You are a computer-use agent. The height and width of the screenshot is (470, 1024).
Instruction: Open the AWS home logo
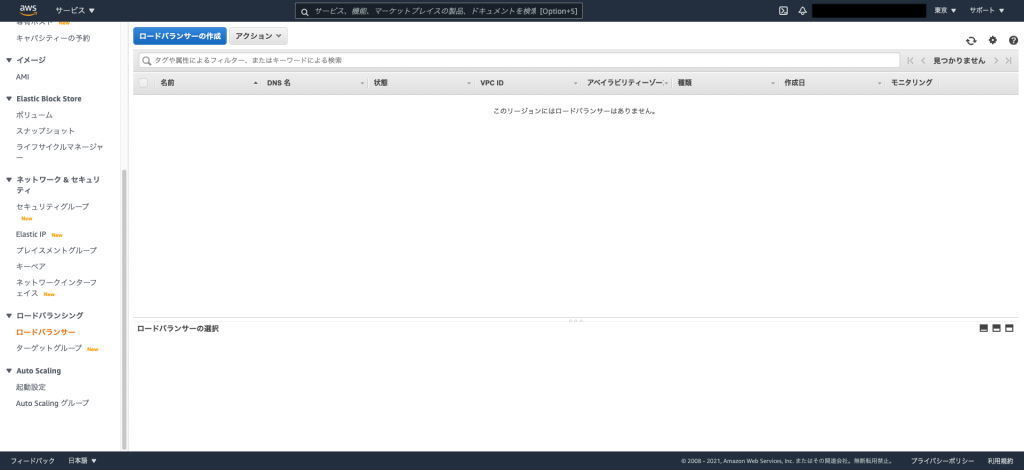pos(28,10)
